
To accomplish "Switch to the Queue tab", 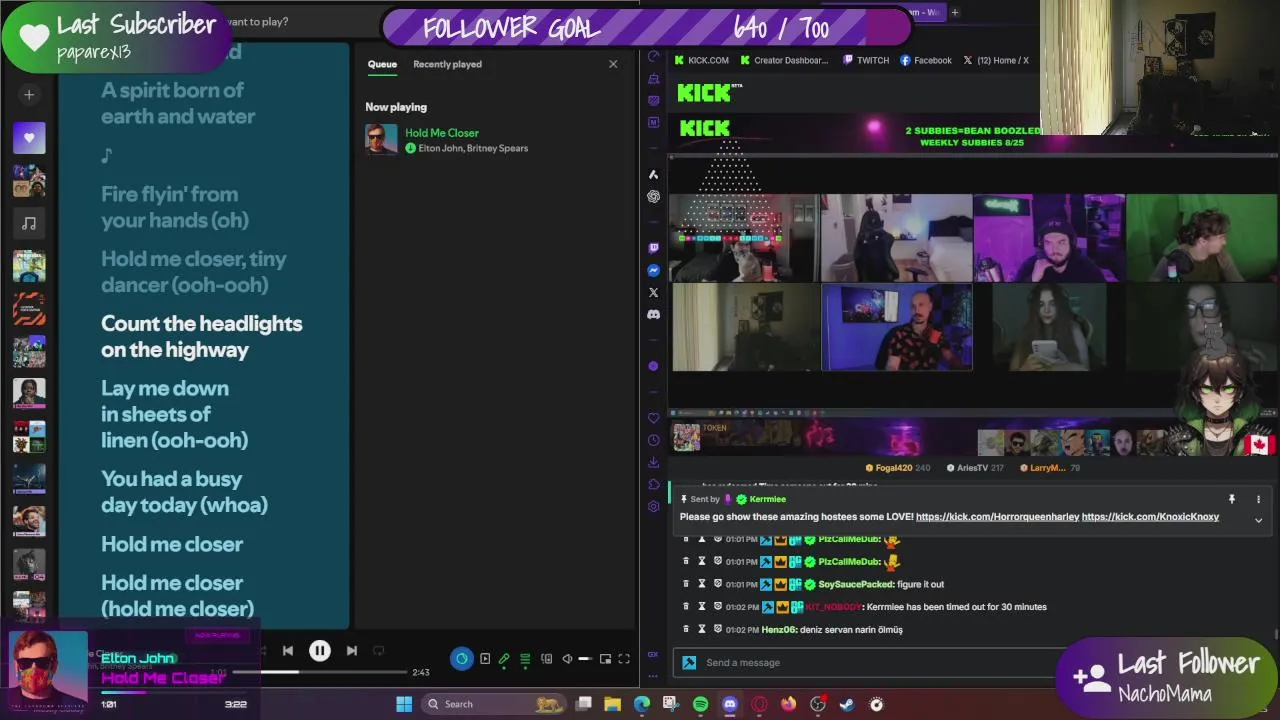I will point(382,64).
